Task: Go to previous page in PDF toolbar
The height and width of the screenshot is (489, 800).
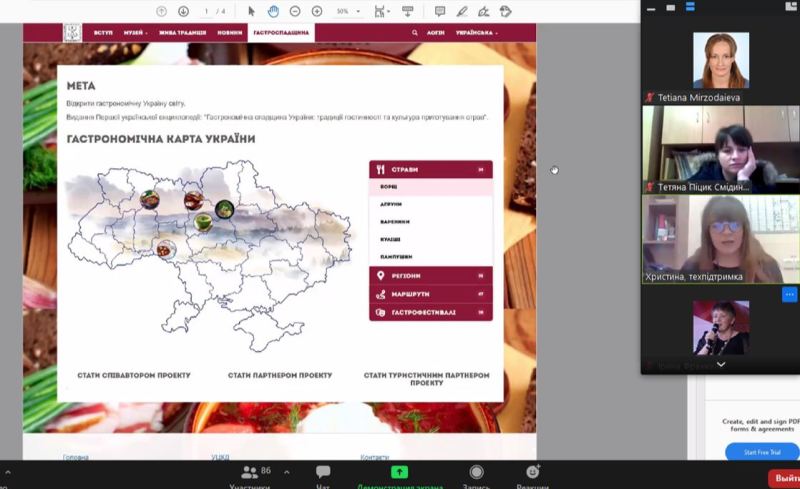Action: 161,11
